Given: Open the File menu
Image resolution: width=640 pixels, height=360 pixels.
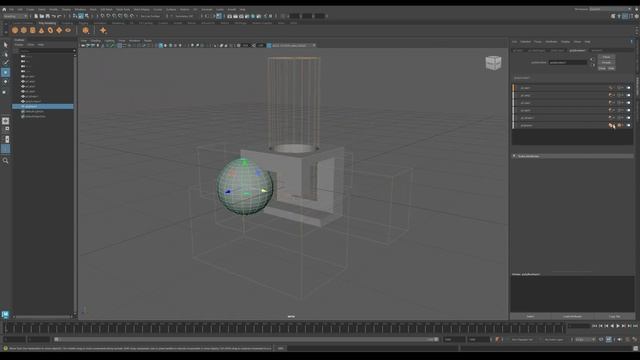Looking at the screenshot, I should 11,9.
